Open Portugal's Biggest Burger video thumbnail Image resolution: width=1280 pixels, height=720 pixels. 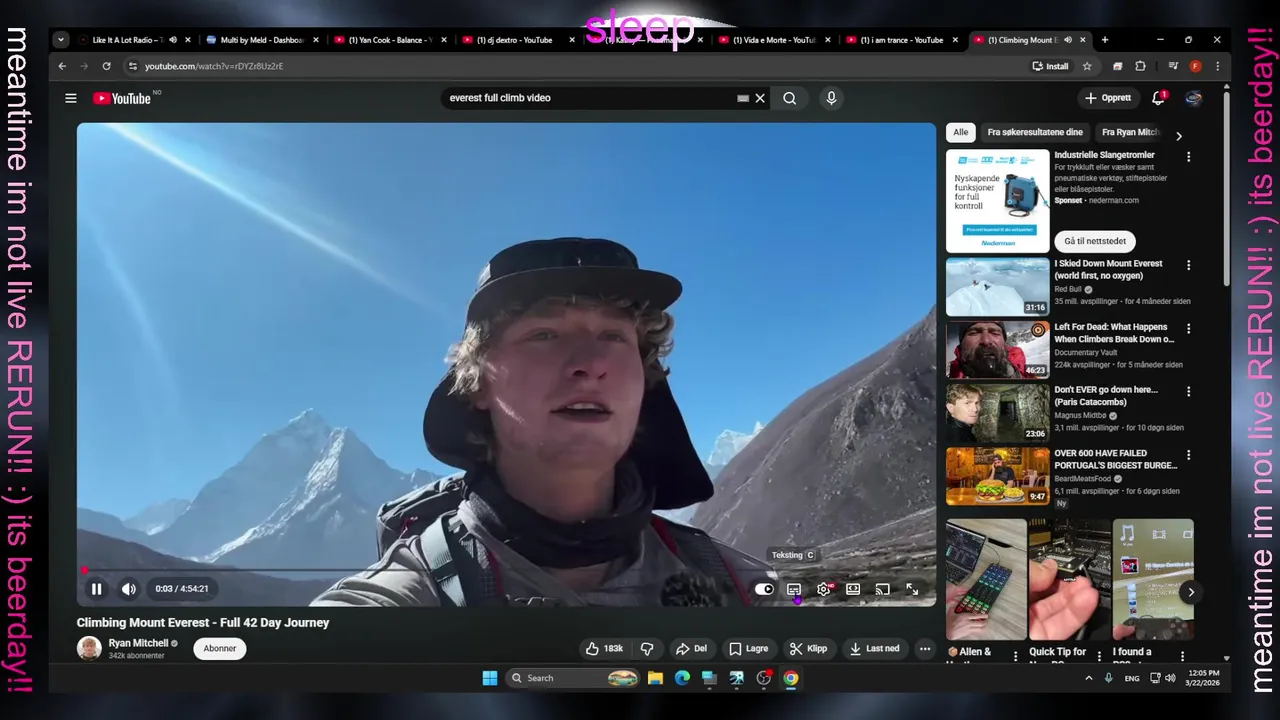pos(997,475)
